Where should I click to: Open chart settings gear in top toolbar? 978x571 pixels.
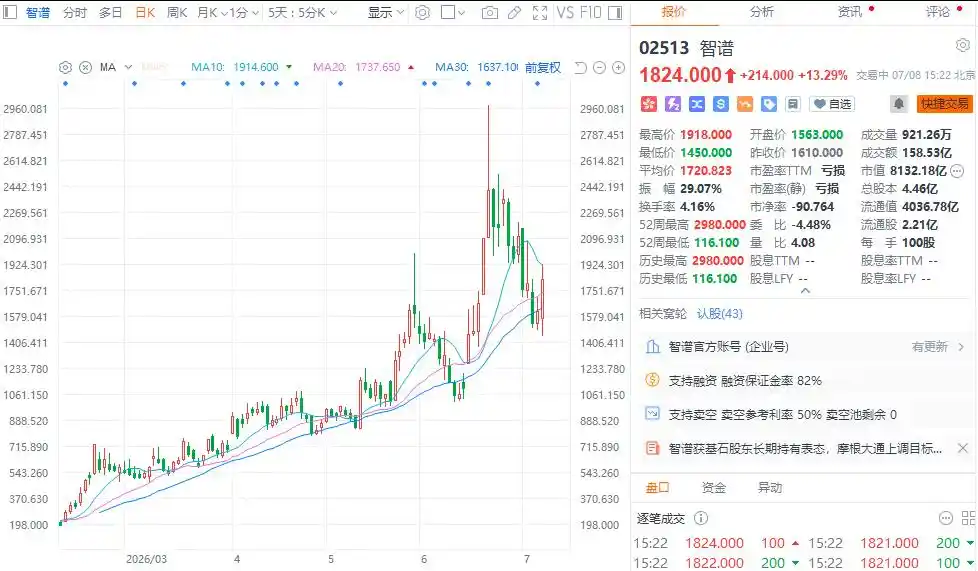pyautogui.click(x=422, y=12)
